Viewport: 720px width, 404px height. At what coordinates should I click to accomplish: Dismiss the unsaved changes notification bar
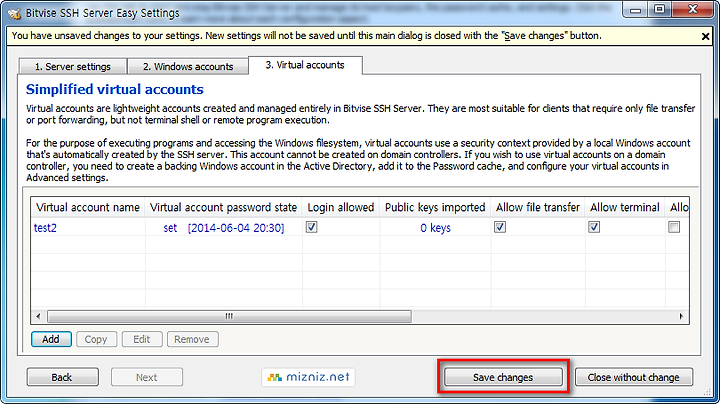[705, 36]
